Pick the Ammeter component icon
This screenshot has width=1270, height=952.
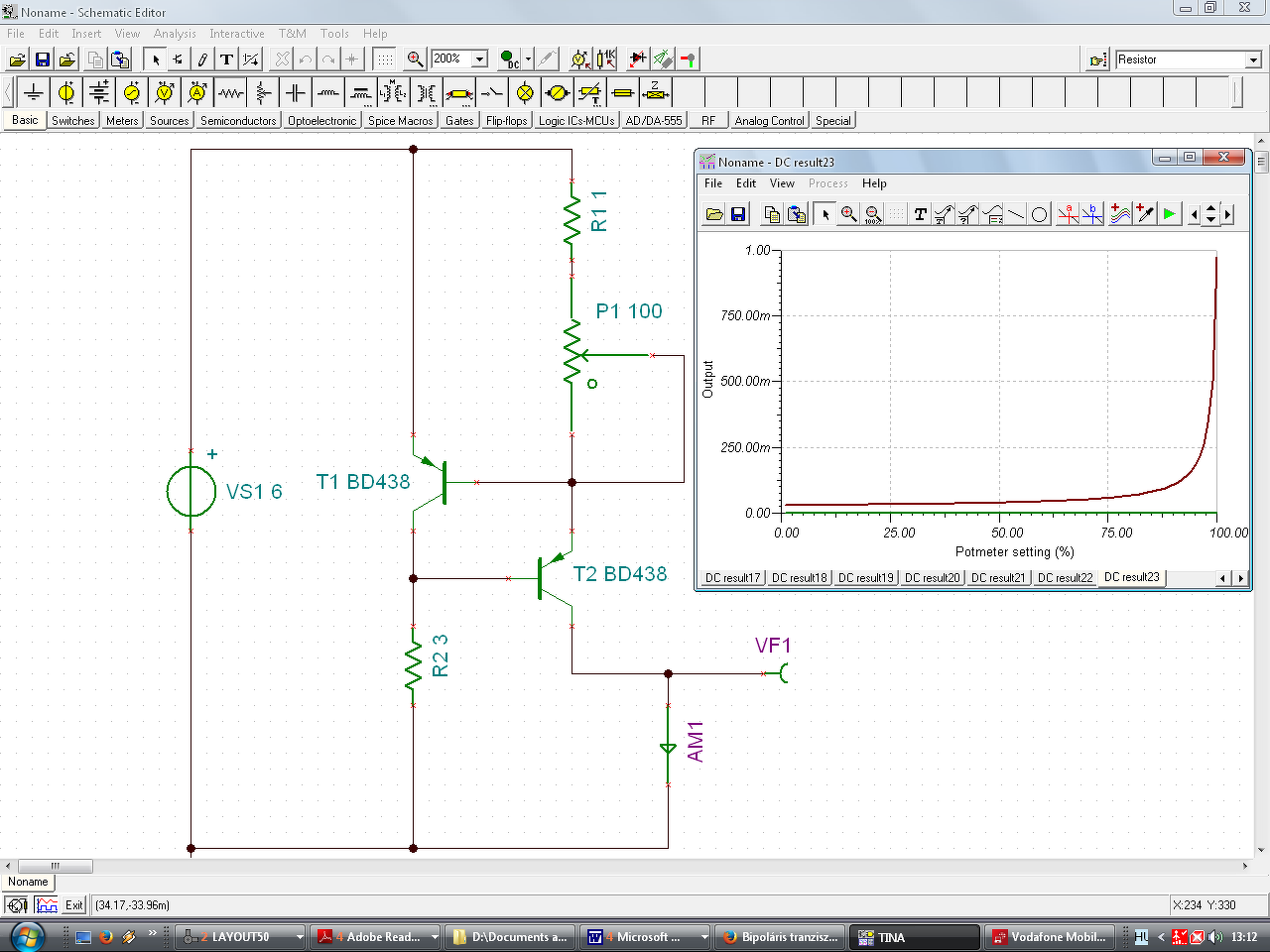click(x=197, y=93)
